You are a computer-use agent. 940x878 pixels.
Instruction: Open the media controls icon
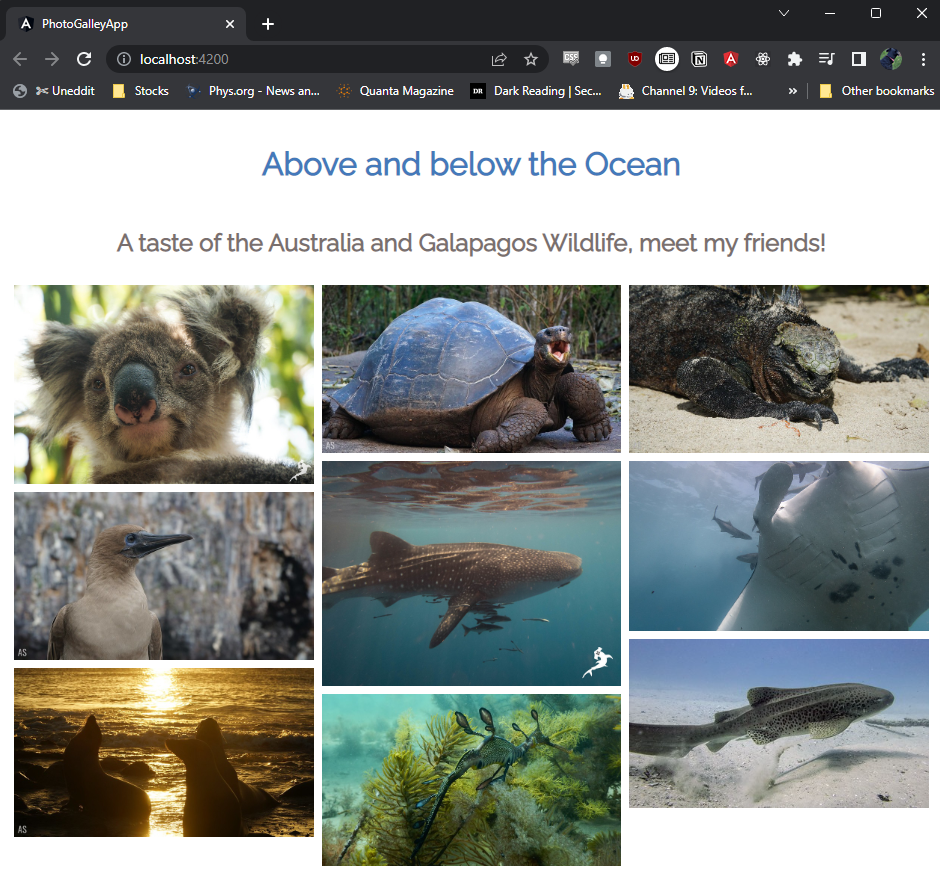(x=826, y=59)
